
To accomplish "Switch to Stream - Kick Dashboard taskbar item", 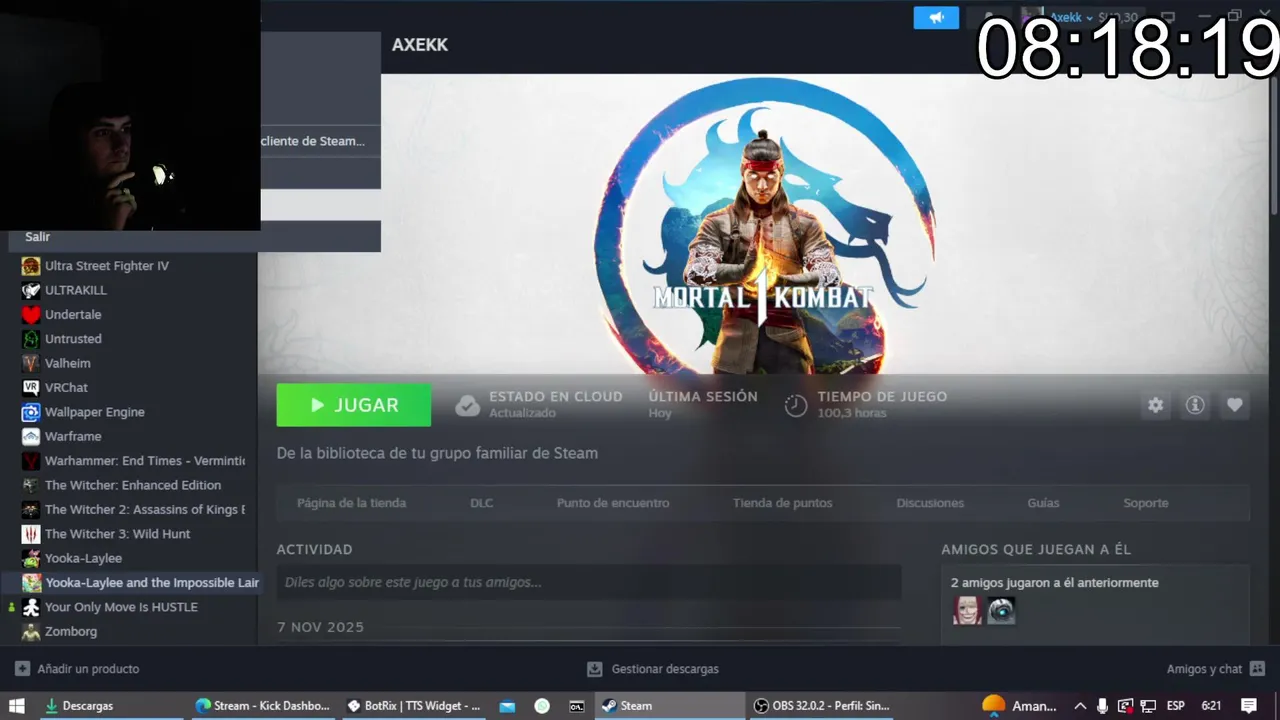I will click(x=263, y=705).
